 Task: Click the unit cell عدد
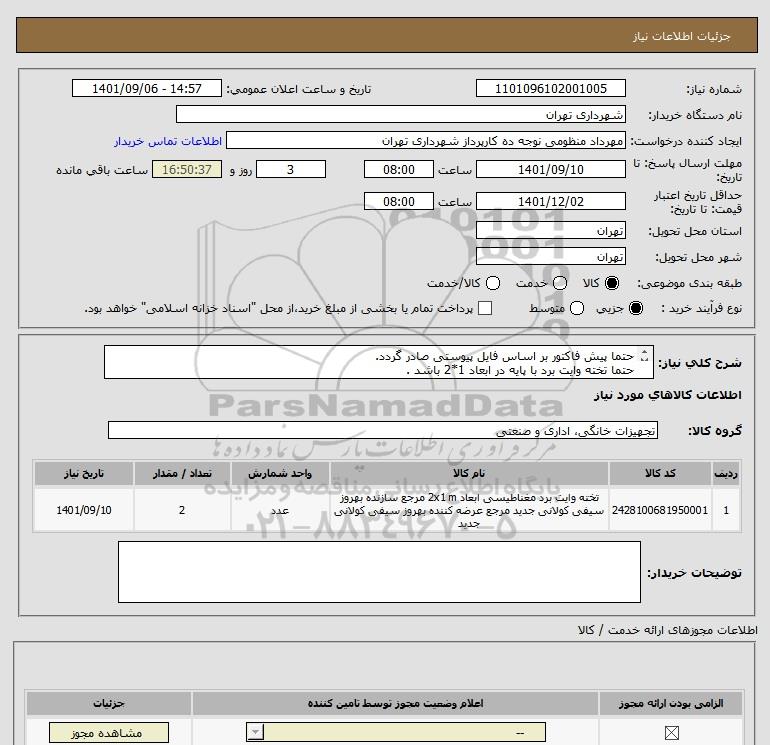[280, 510]
